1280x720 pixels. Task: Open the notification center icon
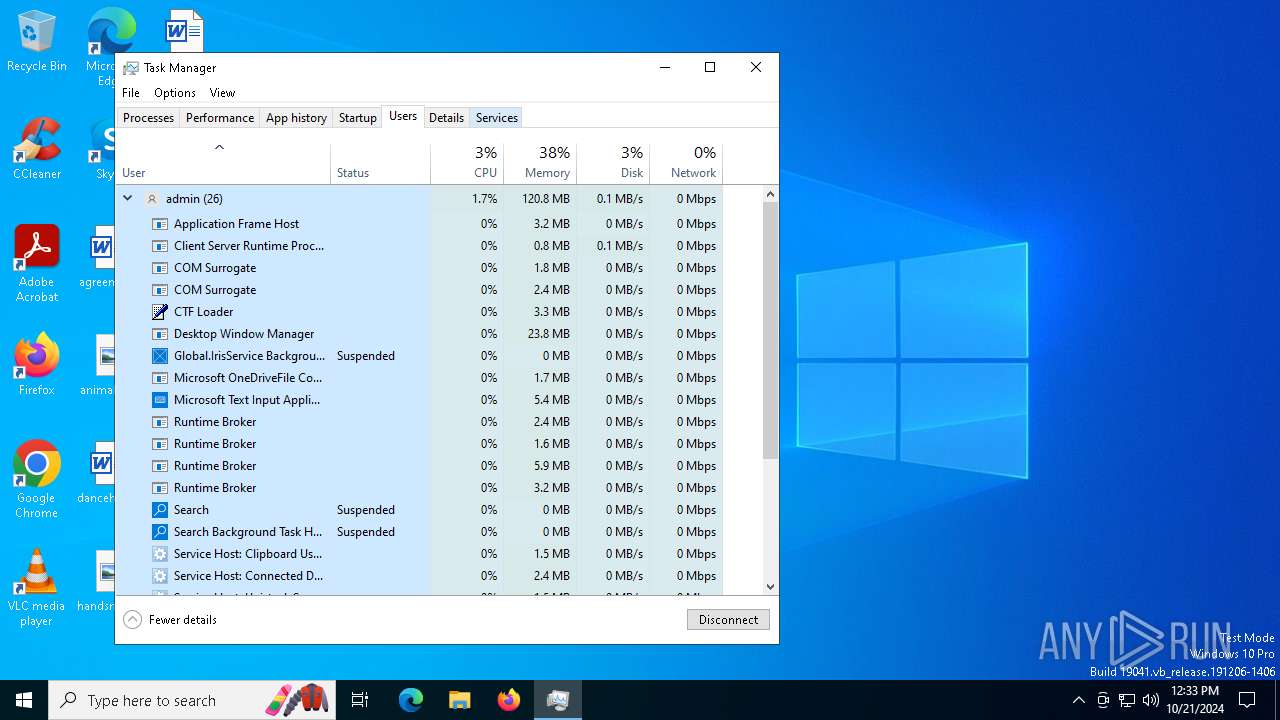[x=1247, y=700]
